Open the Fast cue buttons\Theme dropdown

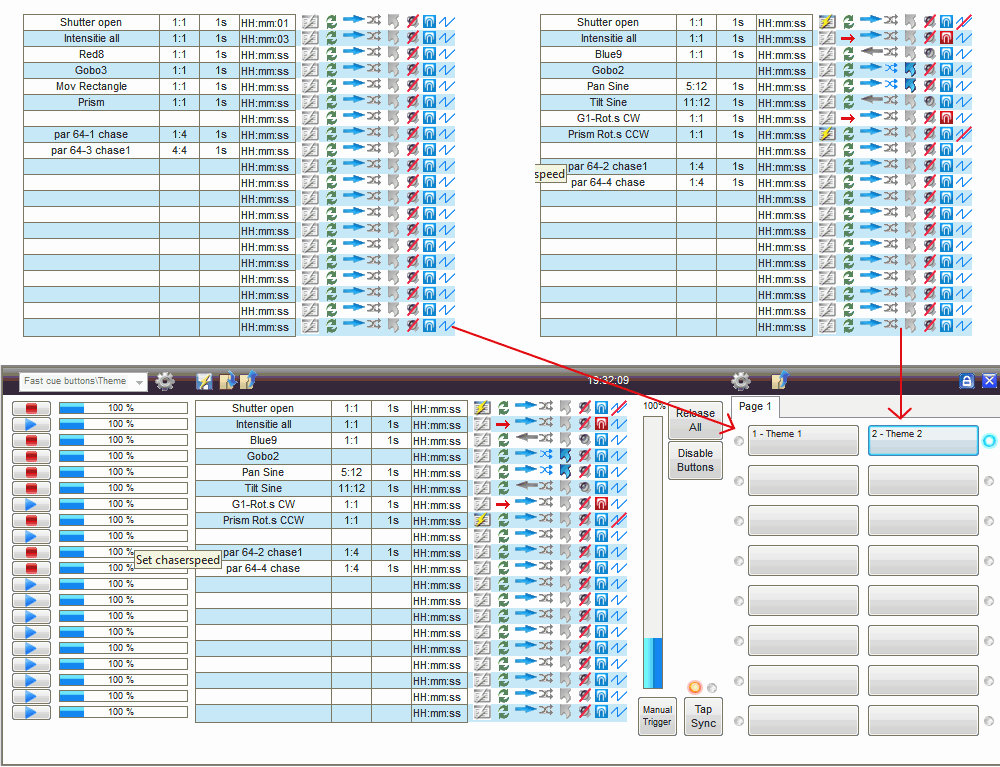click(83, 381)
